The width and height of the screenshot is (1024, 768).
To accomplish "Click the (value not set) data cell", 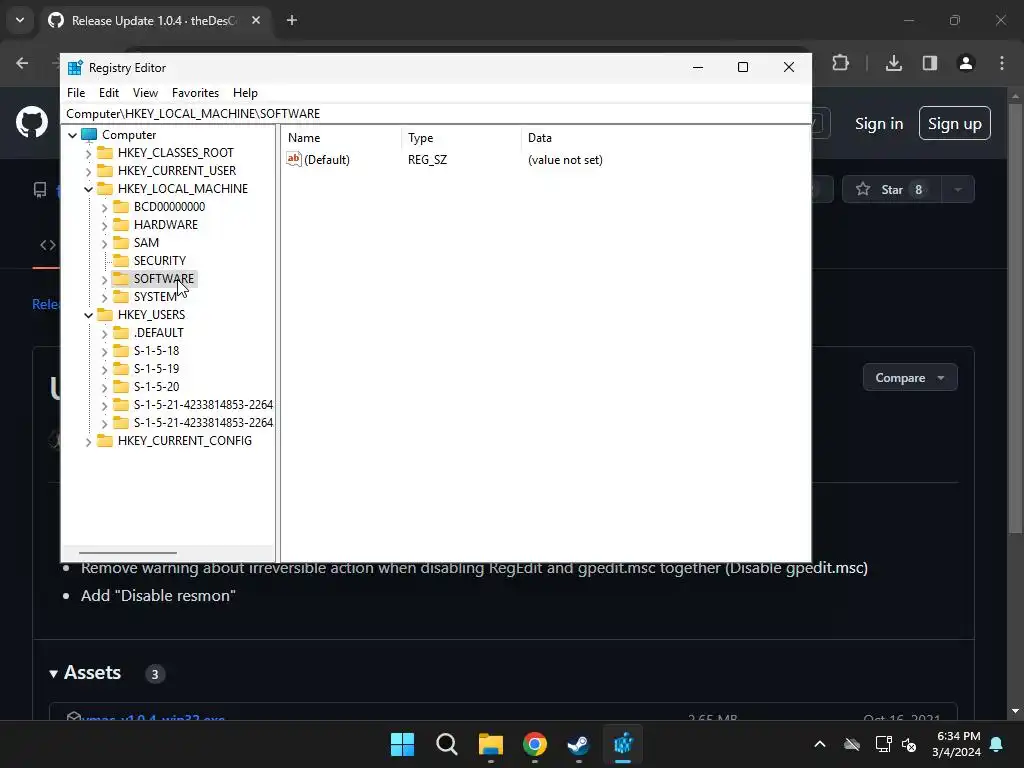I will tap(565, 160).
